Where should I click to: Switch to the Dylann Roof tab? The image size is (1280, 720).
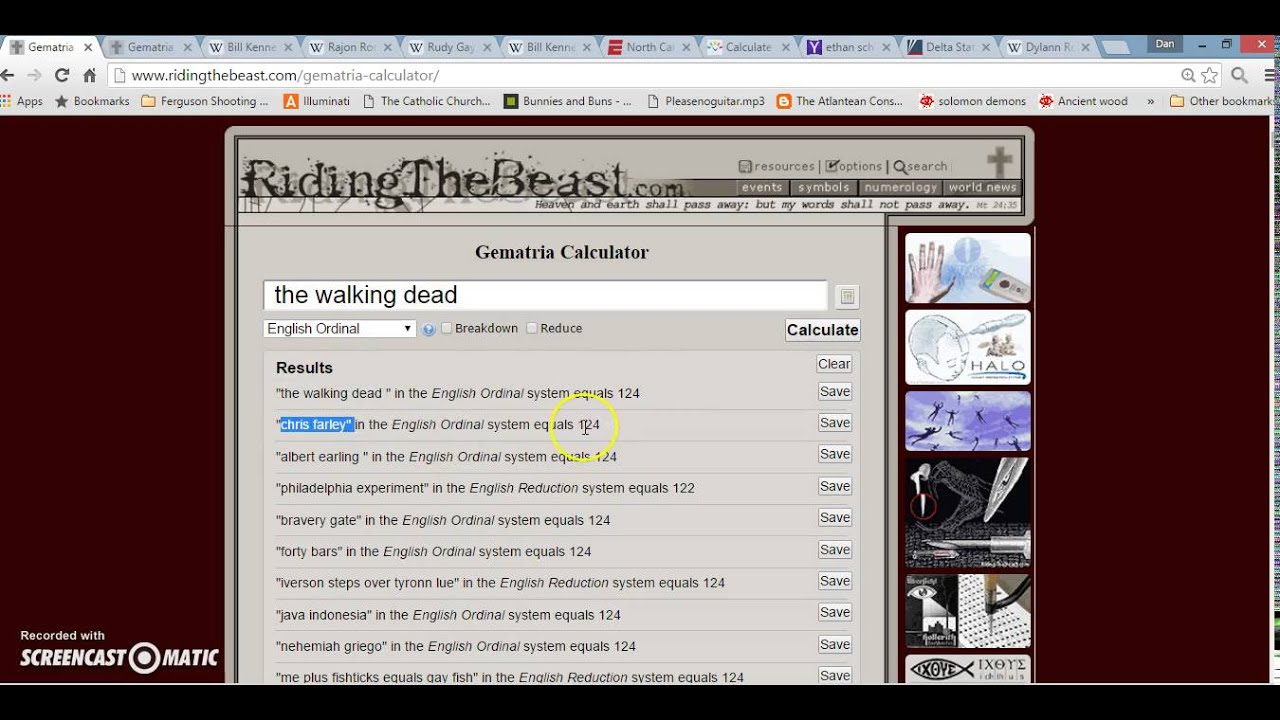1050,47
